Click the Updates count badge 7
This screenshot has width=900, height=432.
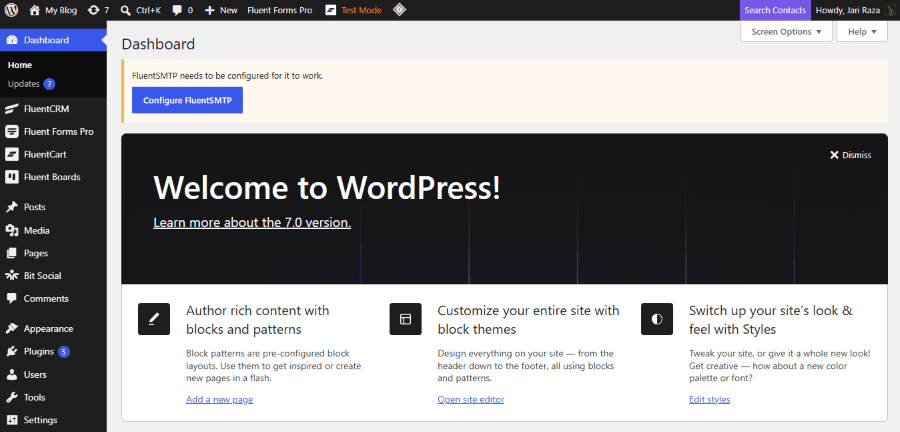(49, 84)
